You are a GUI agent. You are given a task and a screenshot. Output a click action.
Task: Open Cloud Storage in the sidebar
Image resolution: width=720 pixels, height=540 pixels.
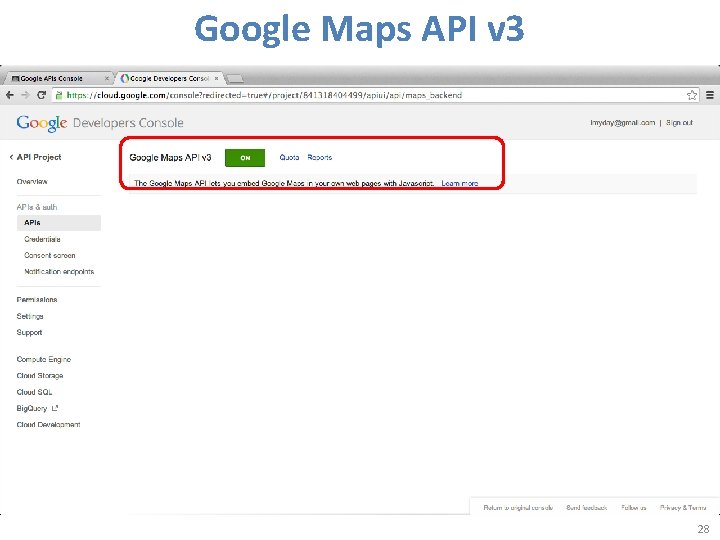tap(40, 375)
